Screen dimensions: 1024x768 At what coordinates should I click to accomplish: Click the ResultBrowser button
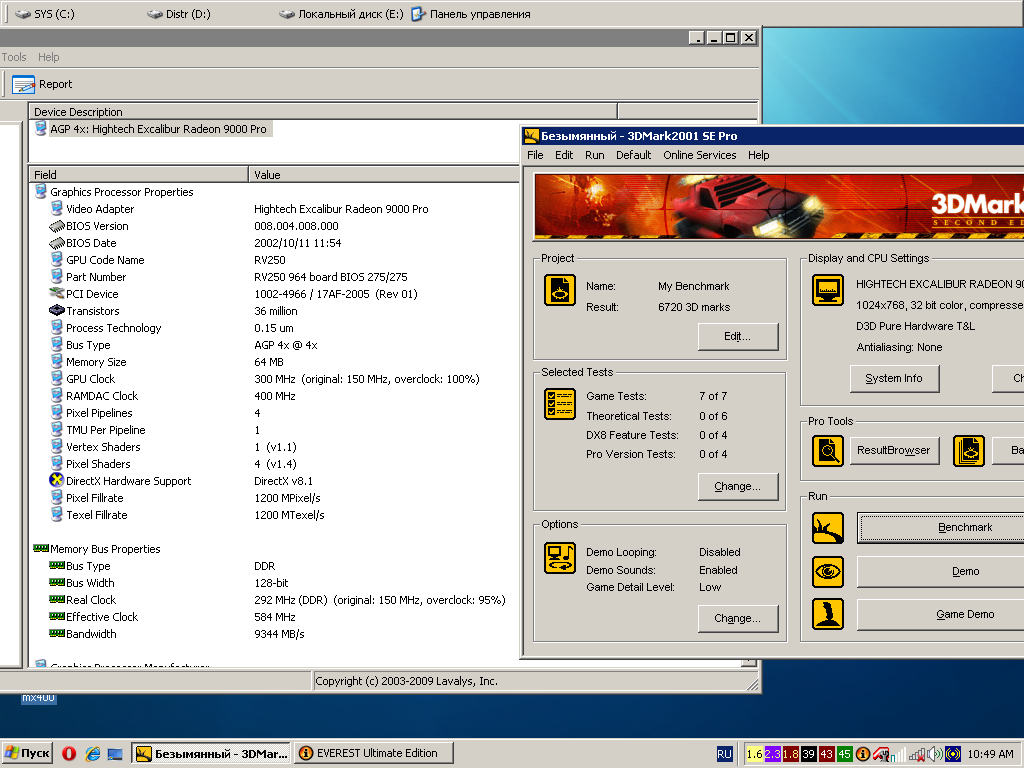coord(894,451)
